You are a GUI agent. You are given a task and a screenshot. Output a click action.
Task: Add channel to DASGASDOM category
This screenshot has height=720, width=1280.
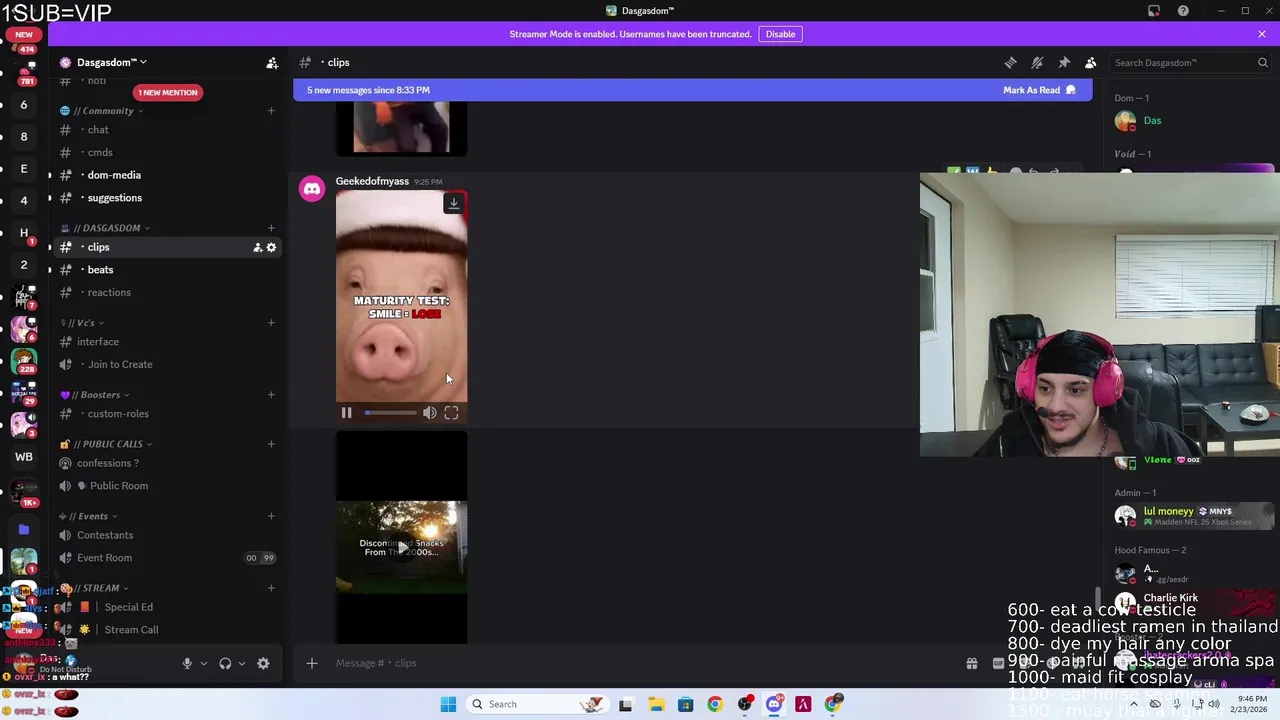271,228
